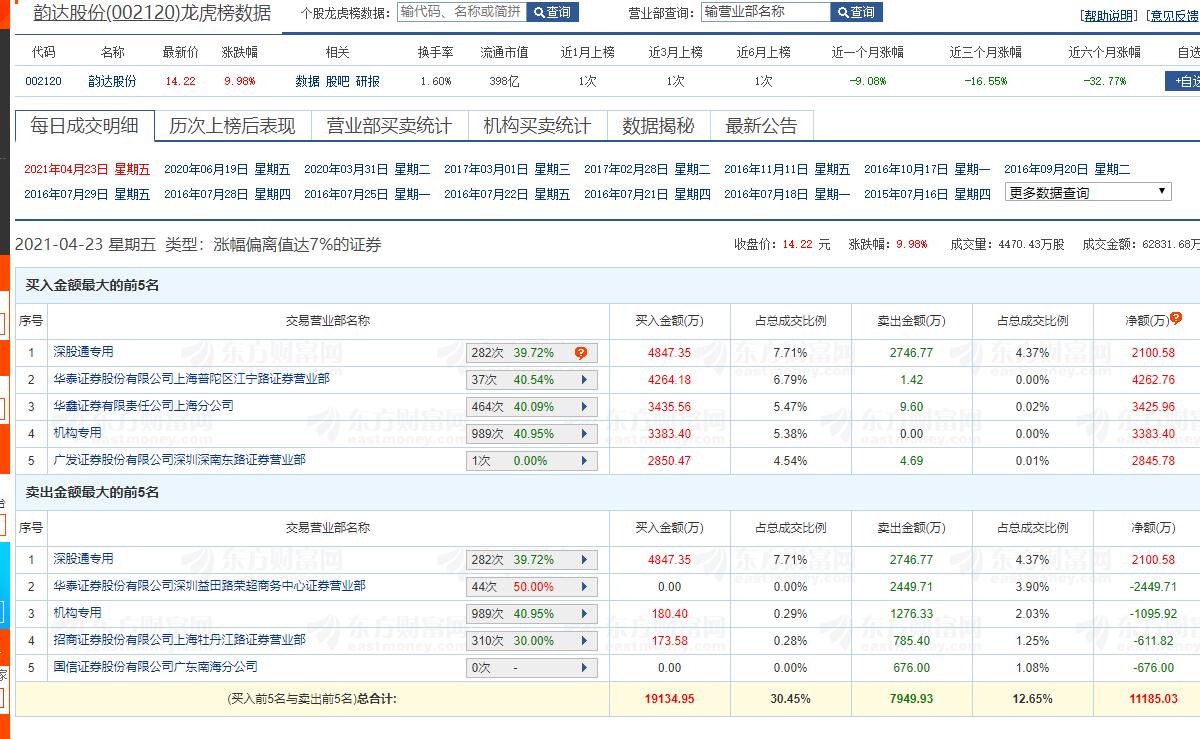Select the 最新公告 tab
Viewport: 1200px width, 739px height.
pos(762,125)
